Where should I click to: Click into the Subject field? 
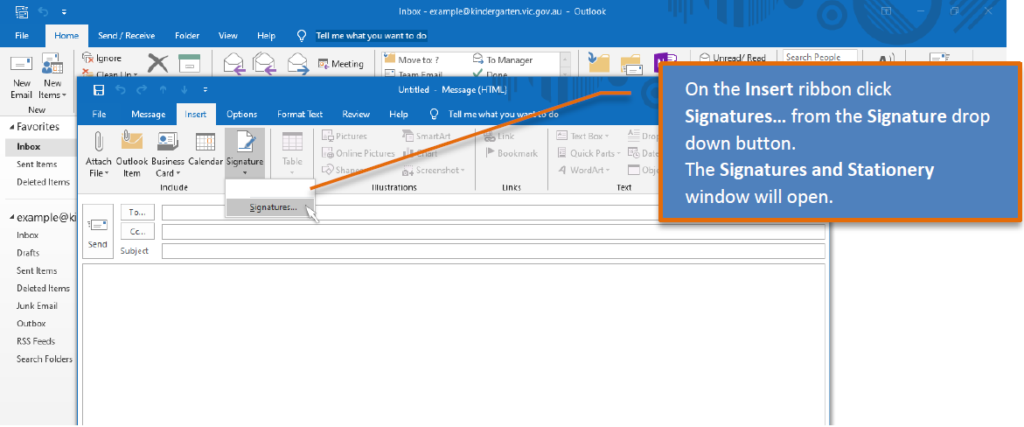[493, 251]
